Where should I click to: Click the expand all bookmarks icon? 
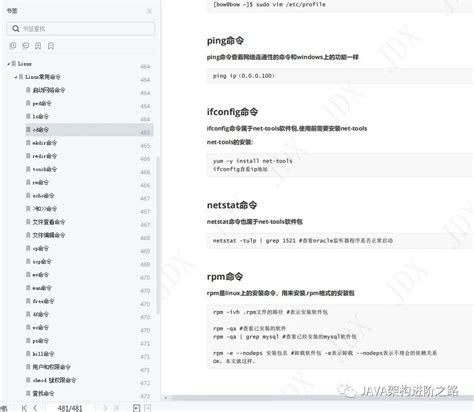[x=13, y=46]
